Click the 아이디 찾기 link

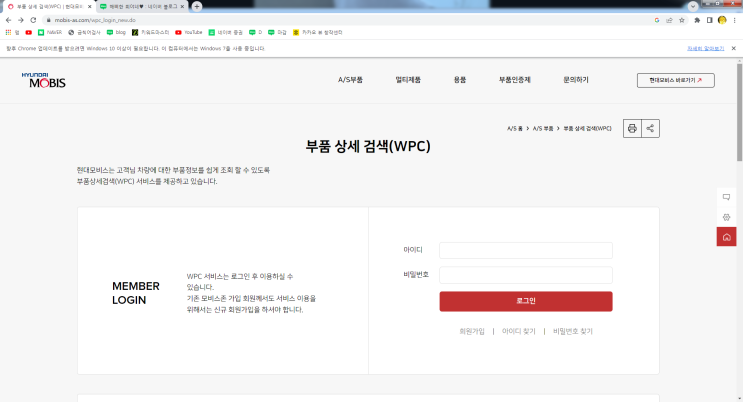click(518, 331)
